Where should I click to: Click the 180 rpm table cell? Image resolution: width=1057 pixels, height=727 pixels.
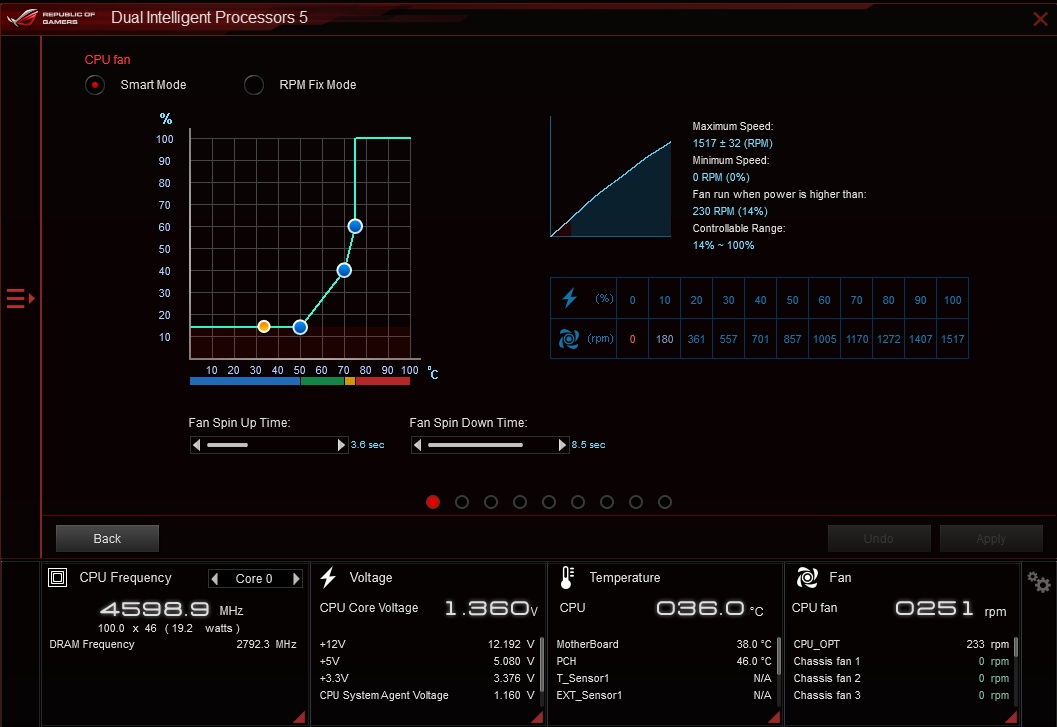(665, 339)
